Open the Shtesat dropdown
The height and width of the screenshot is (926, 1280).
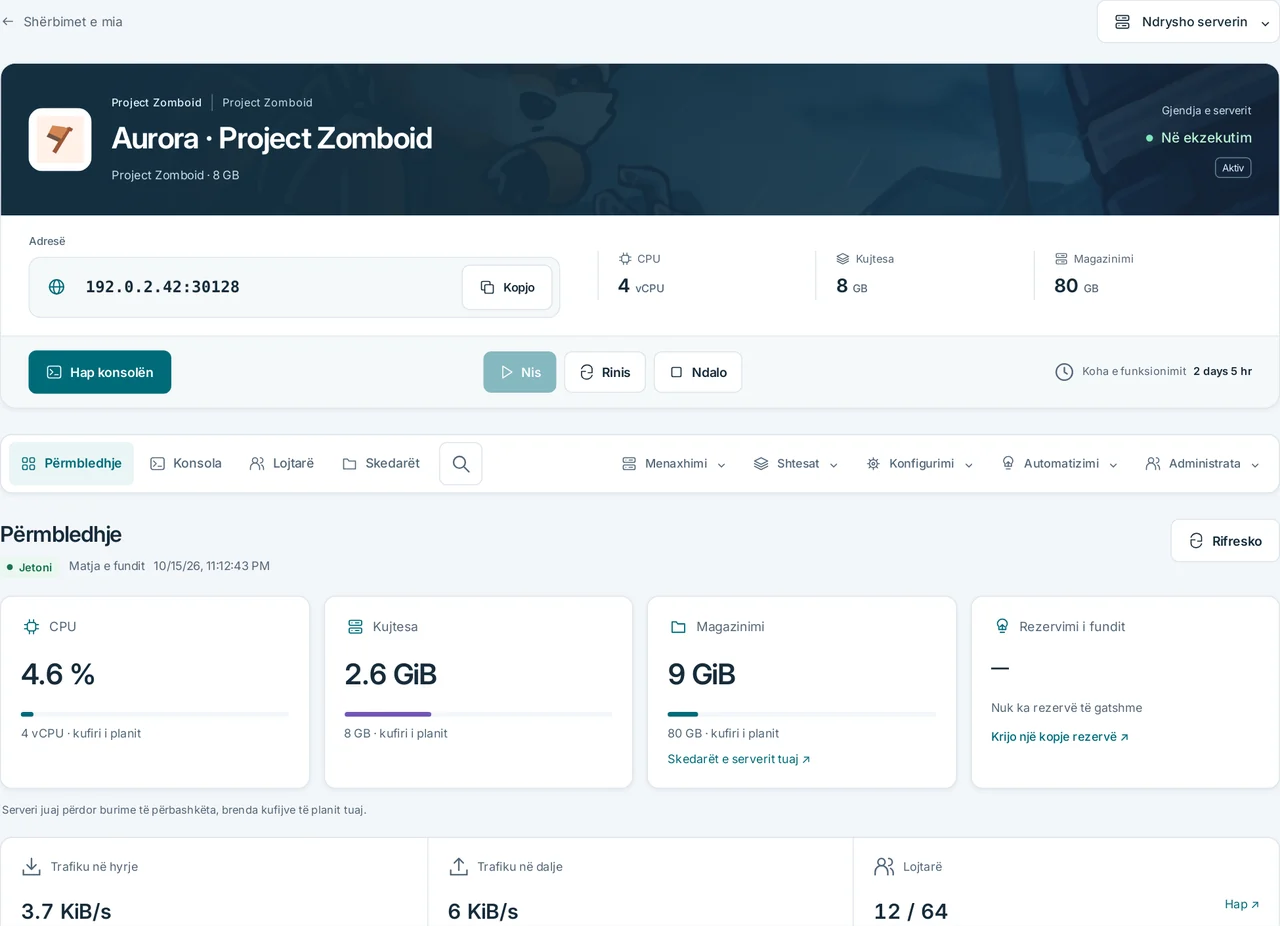[x=796, y=464]
